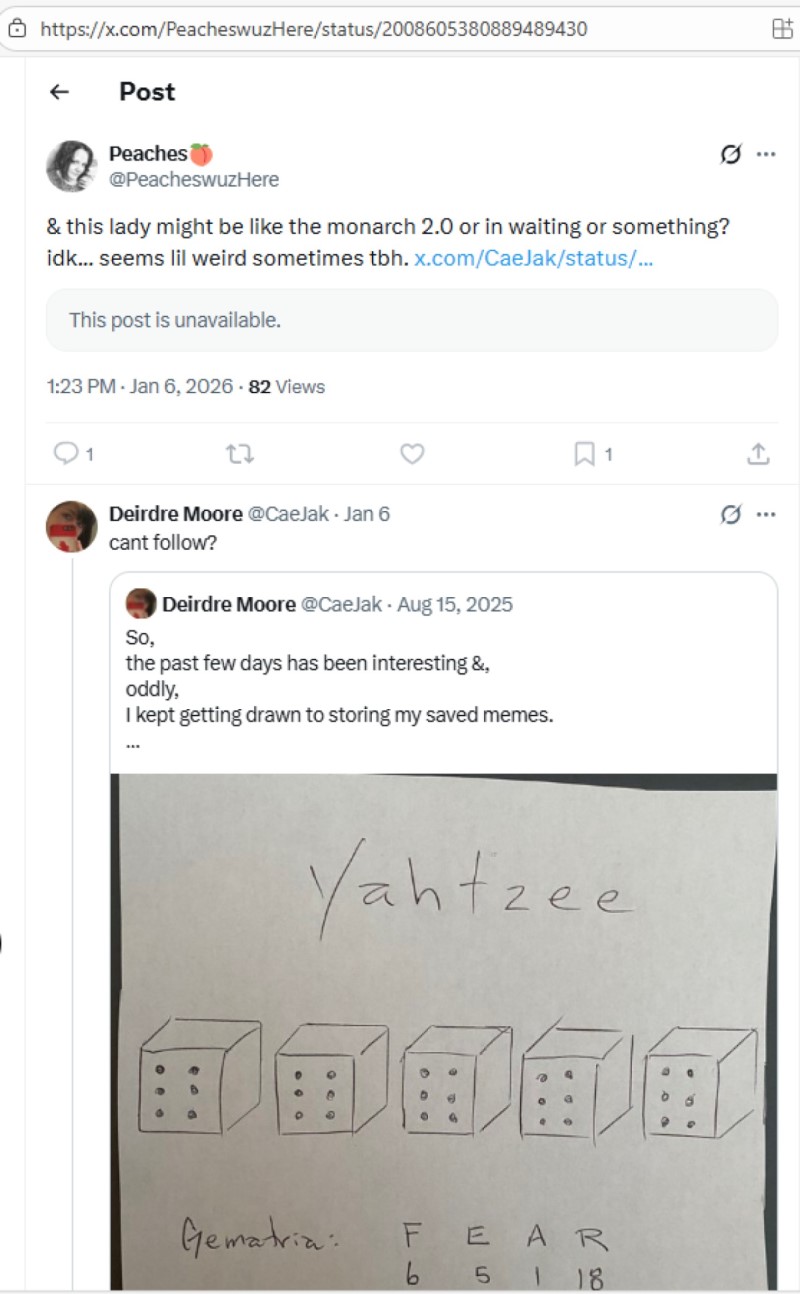Bookmark Peaches' post

[584, 454]
